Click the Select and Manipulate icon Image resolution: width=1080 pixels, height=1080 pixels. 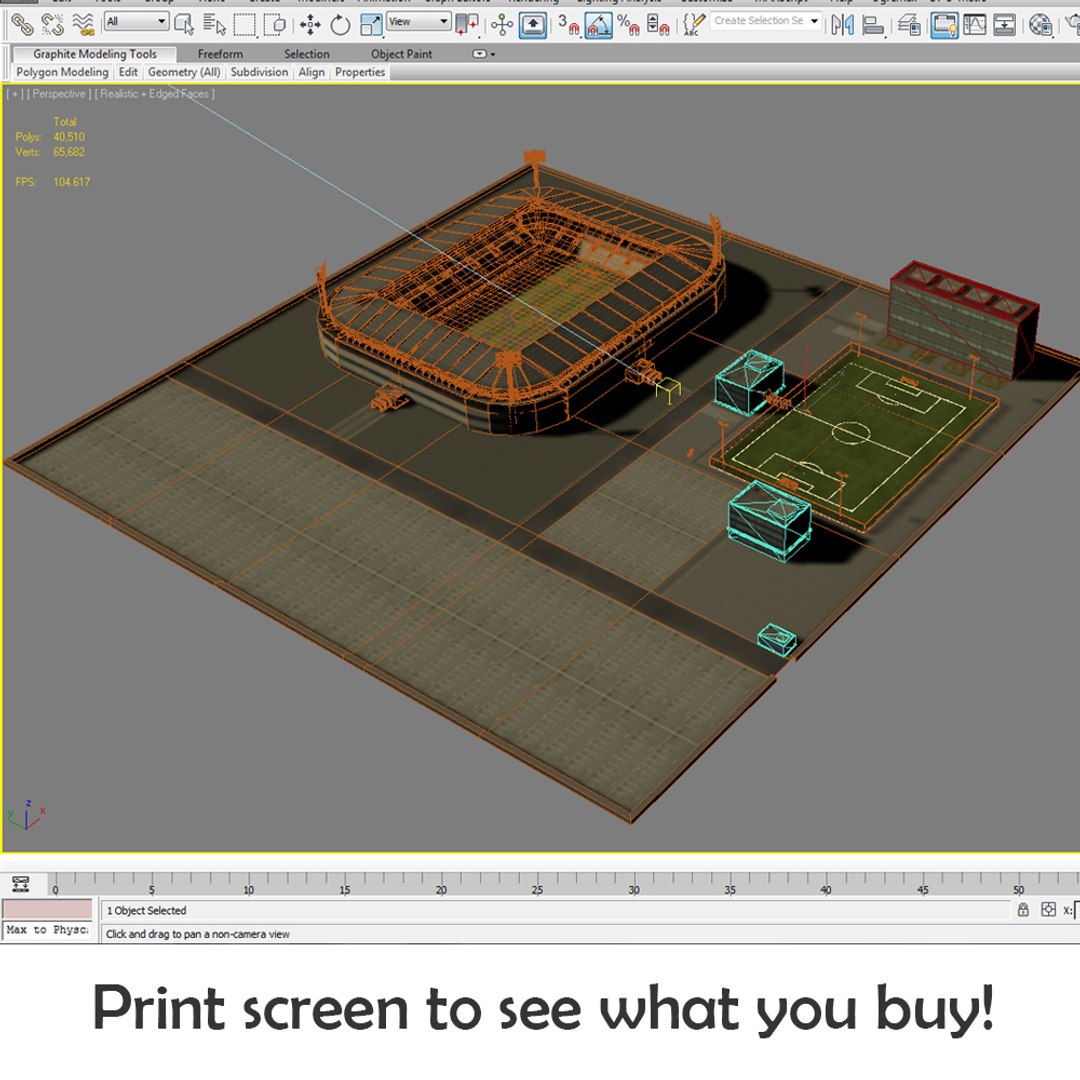click(x=502, y=25)
